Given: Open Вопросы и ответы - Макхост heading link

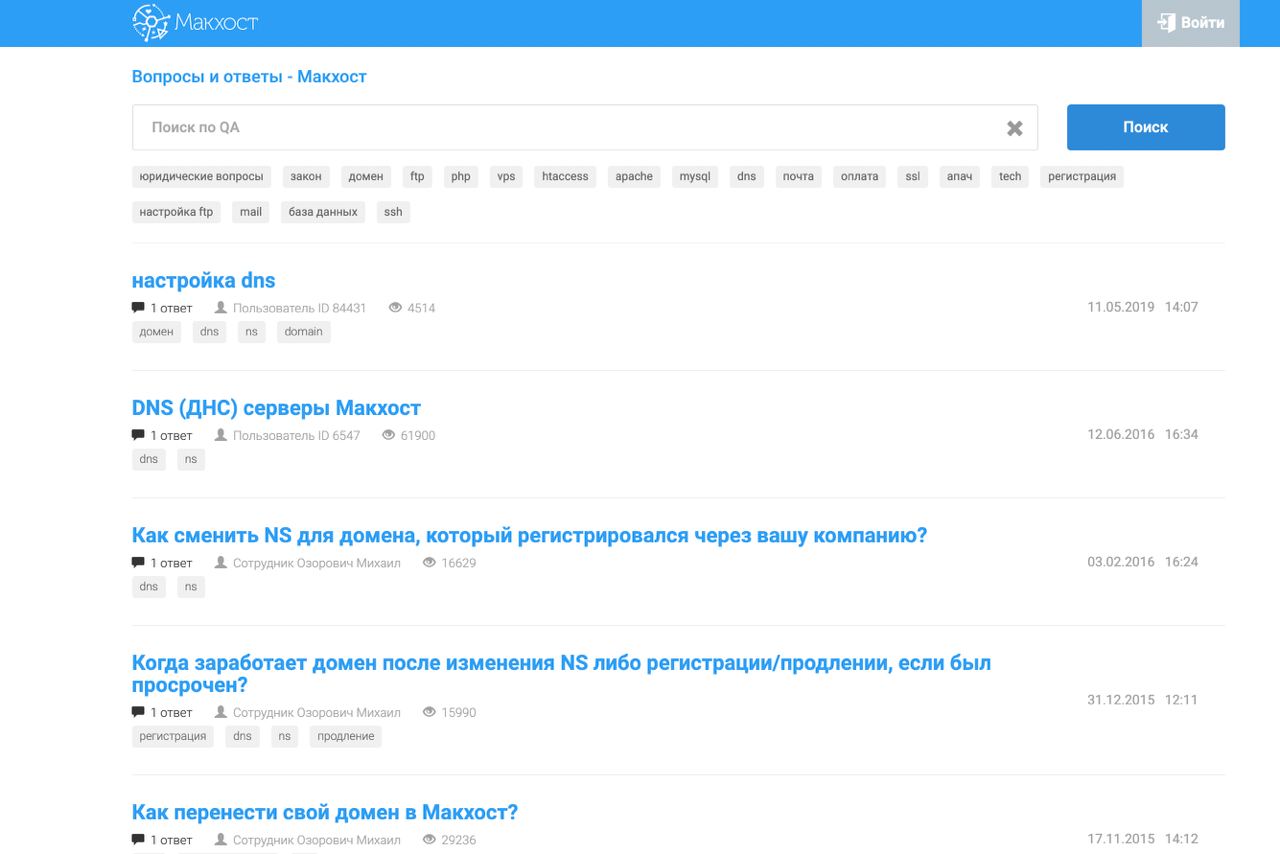Looking at the screenshot, I should coord(249,77).
